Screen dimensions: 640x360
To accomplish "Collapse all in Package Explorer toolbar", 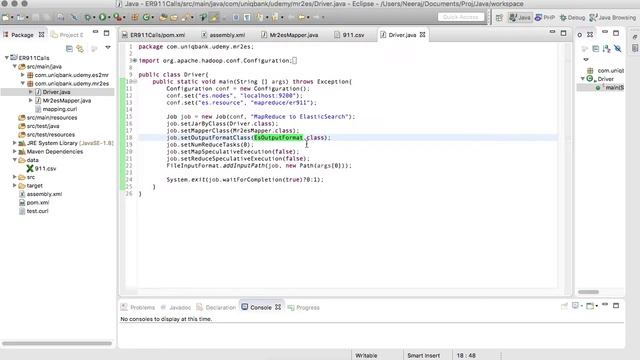I will (x=69, y=49).
